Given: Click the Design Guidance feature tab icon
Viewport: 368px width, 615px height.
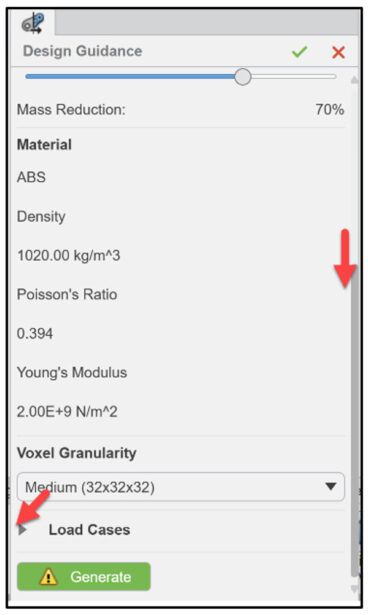Looking at the screenshot, I should pos(33,23).
